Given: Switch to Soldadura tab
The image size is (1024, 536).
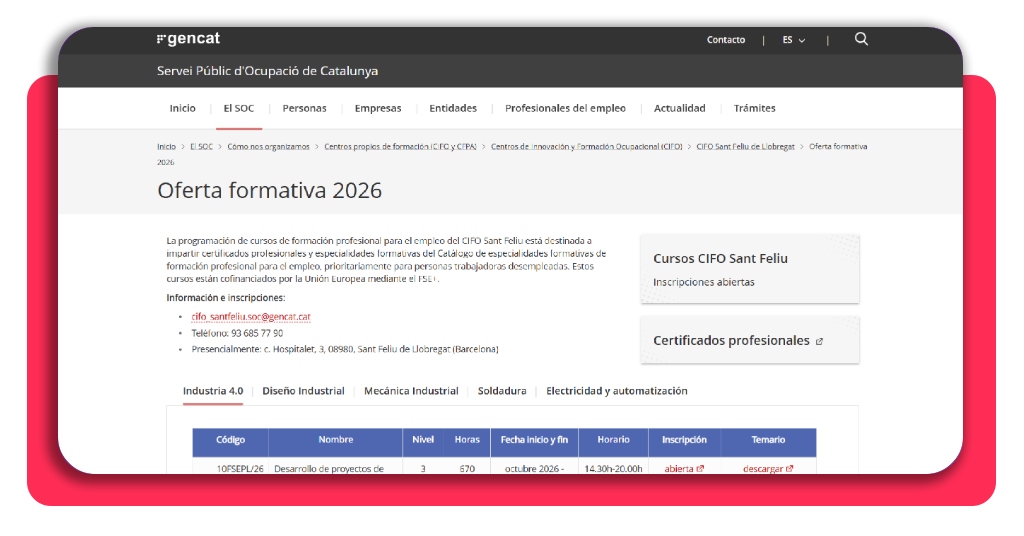Looking at the screenshot, I should tap(502, 391).
